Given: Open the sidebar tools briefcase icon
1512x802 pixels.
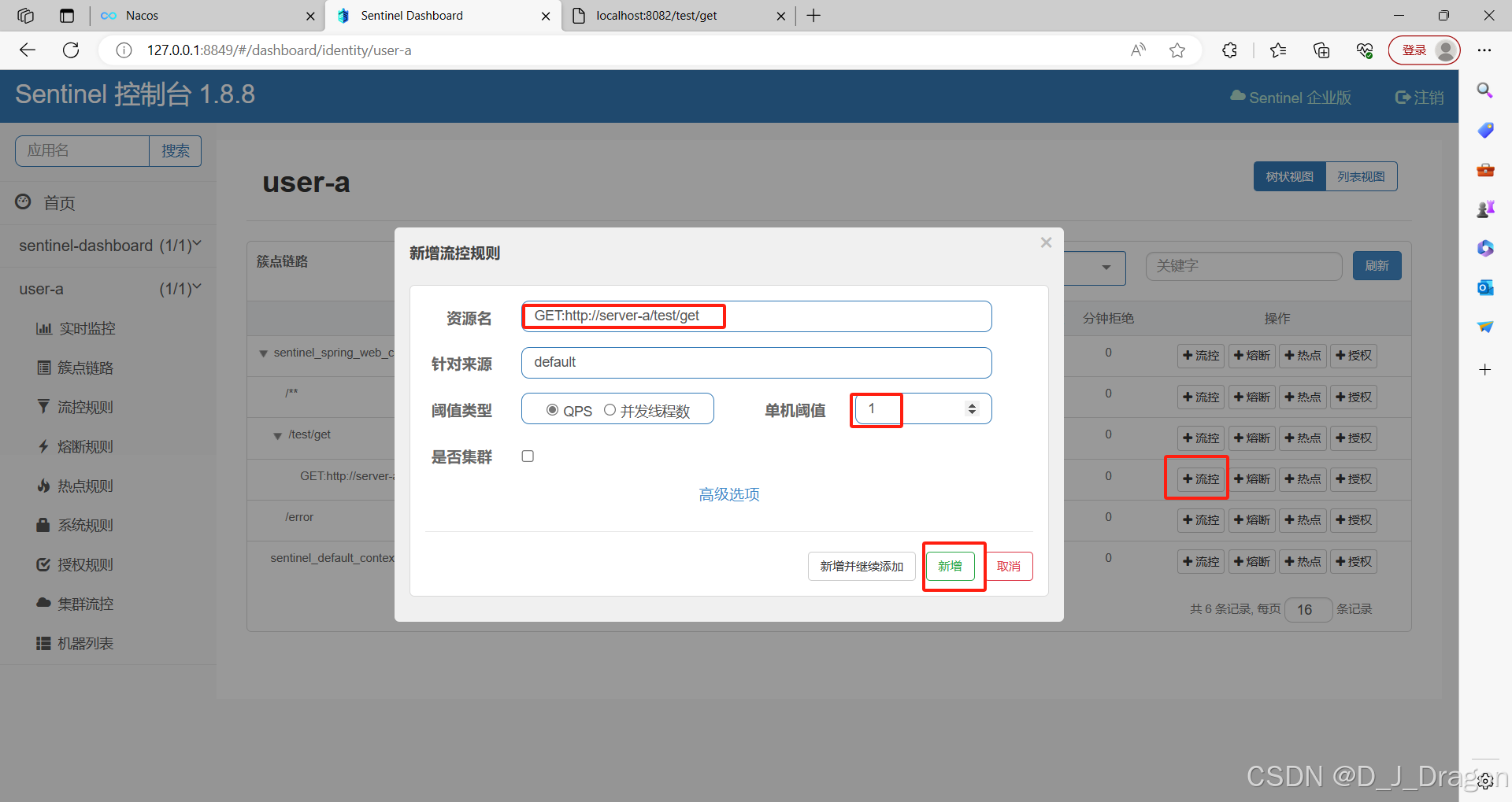Looking at the screenshot, I should coord(1485,169).
